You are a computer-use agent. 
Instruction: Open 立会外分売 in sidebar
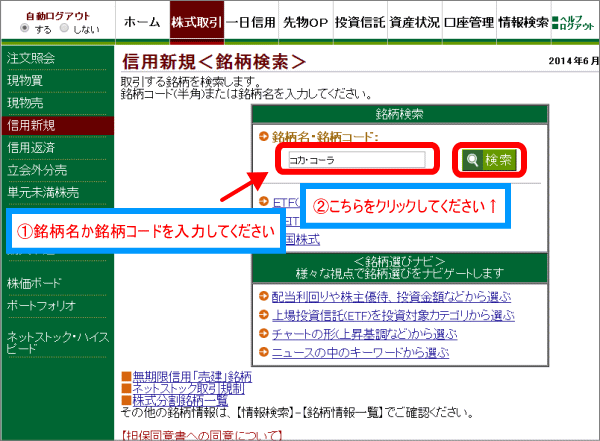37,170
